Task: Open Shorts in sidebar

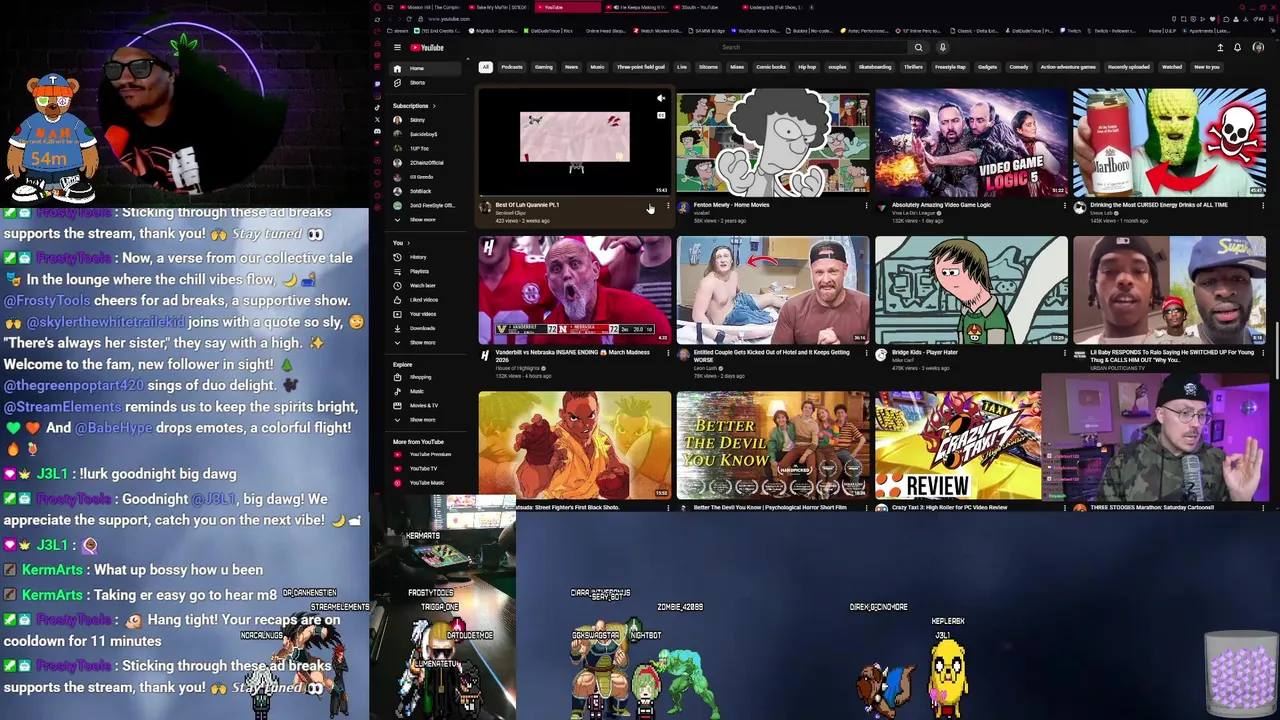Action: point(426,82)
